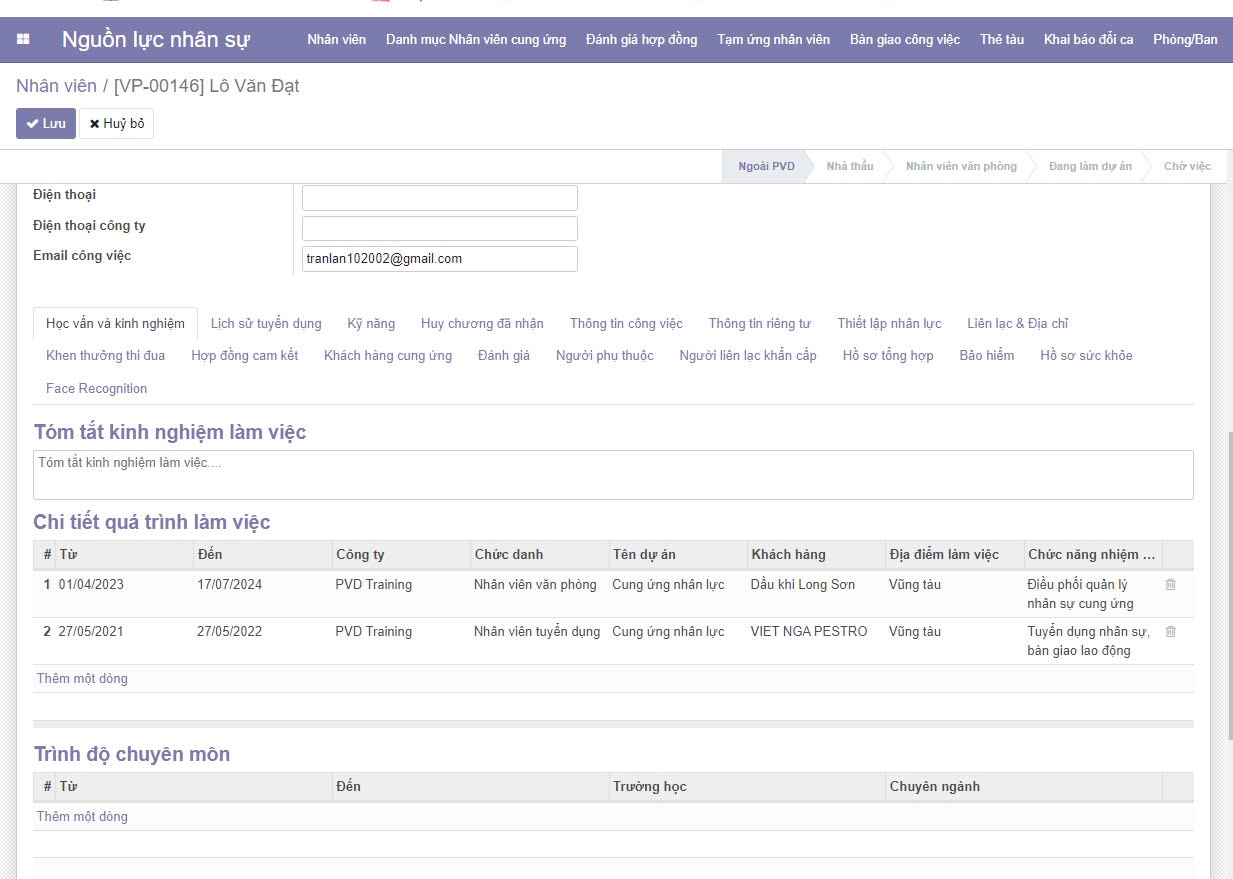This screenshot has height=879, width=1233.
Task: Switch to the Kỹ năng tab
Action: tap(371, 324)
